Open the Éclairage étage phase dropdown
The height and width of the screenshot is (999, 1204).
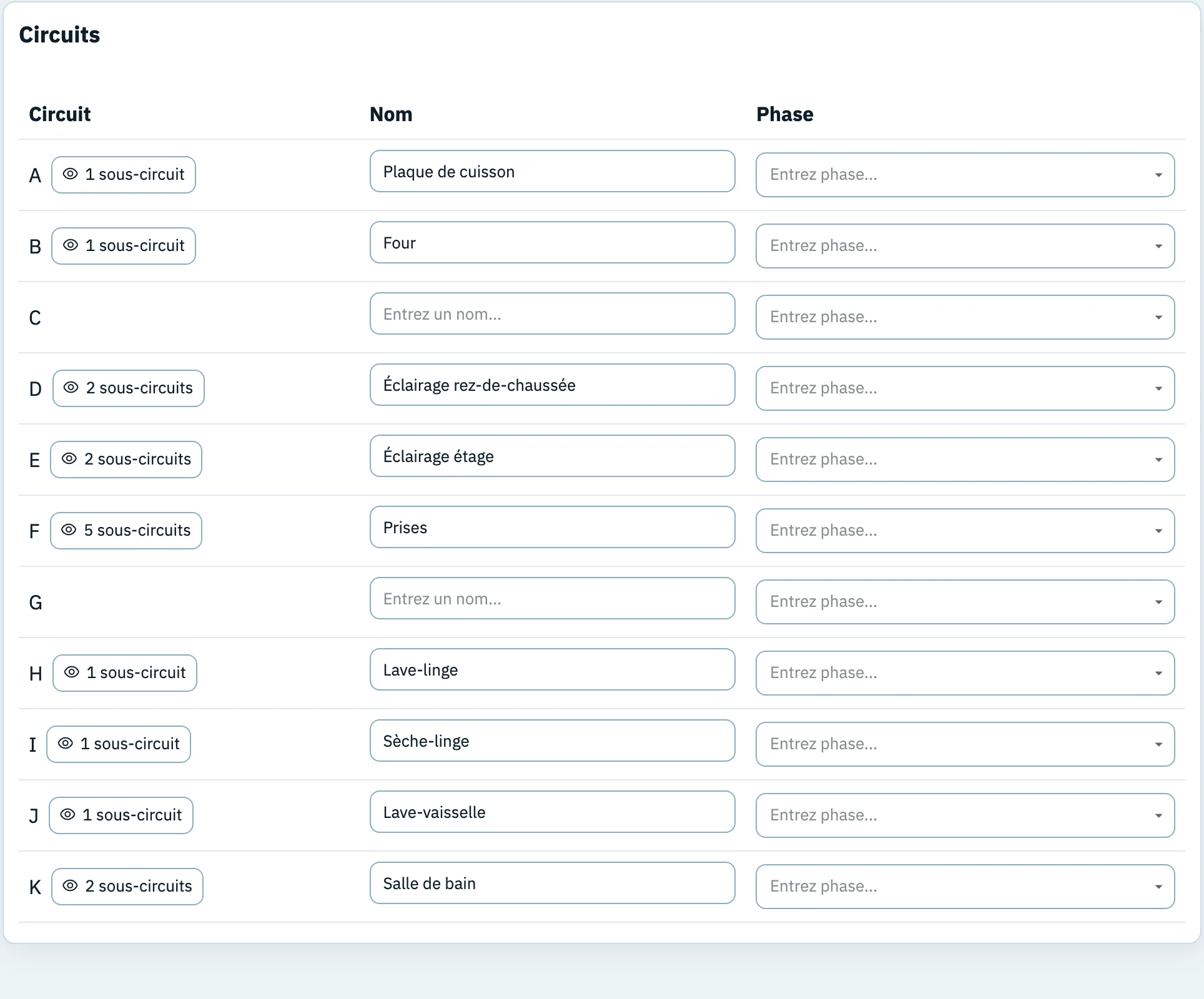965,460
